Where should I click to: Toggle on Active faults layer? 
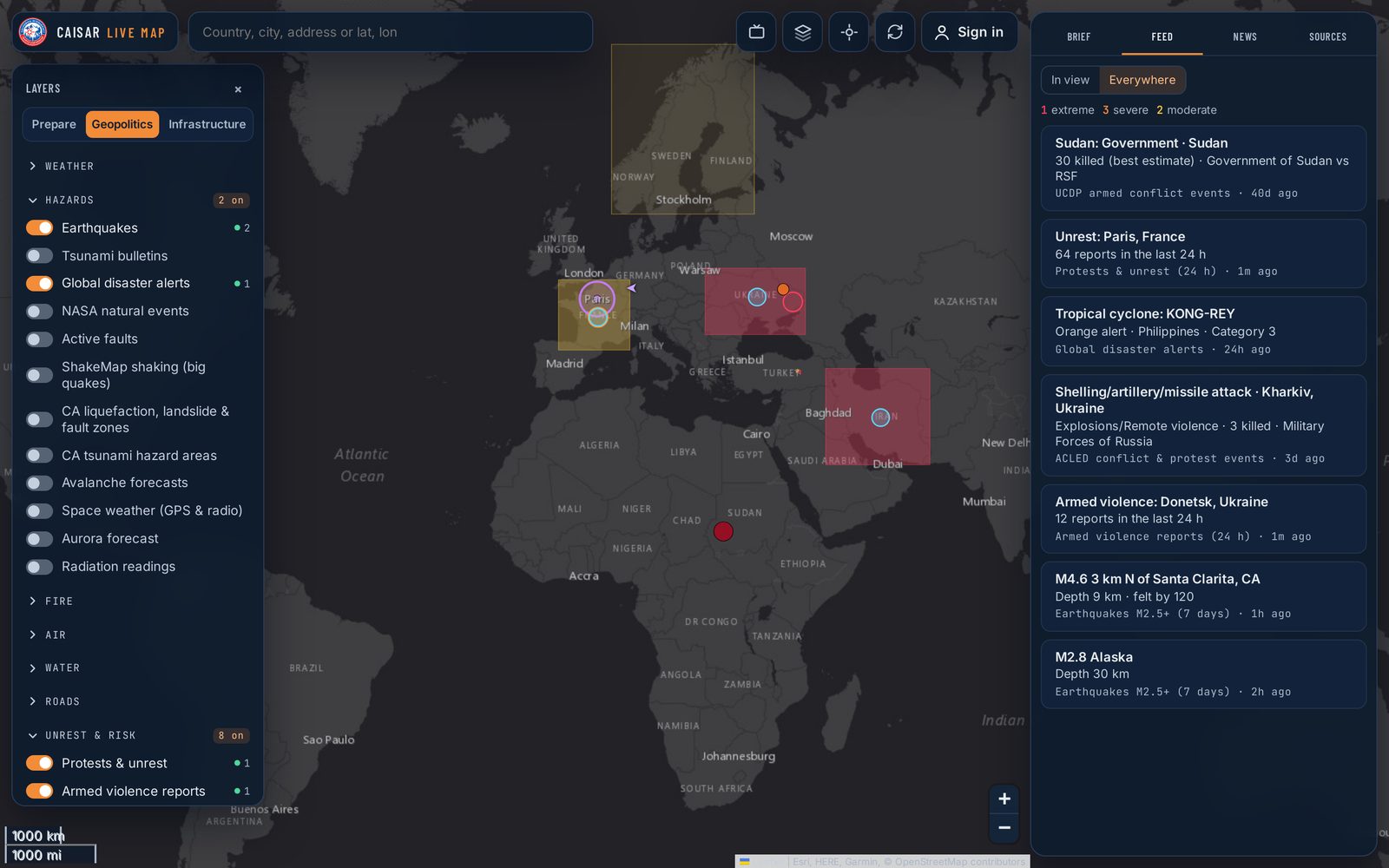(x=40, y=339)
